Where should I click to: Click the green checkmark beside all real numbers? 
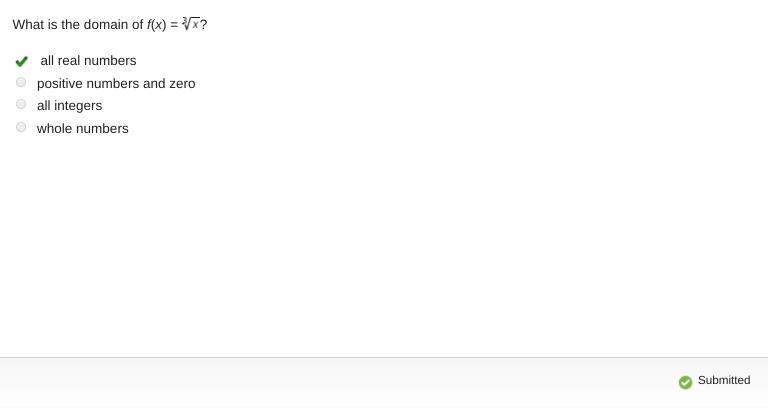[x=22, y=61]
